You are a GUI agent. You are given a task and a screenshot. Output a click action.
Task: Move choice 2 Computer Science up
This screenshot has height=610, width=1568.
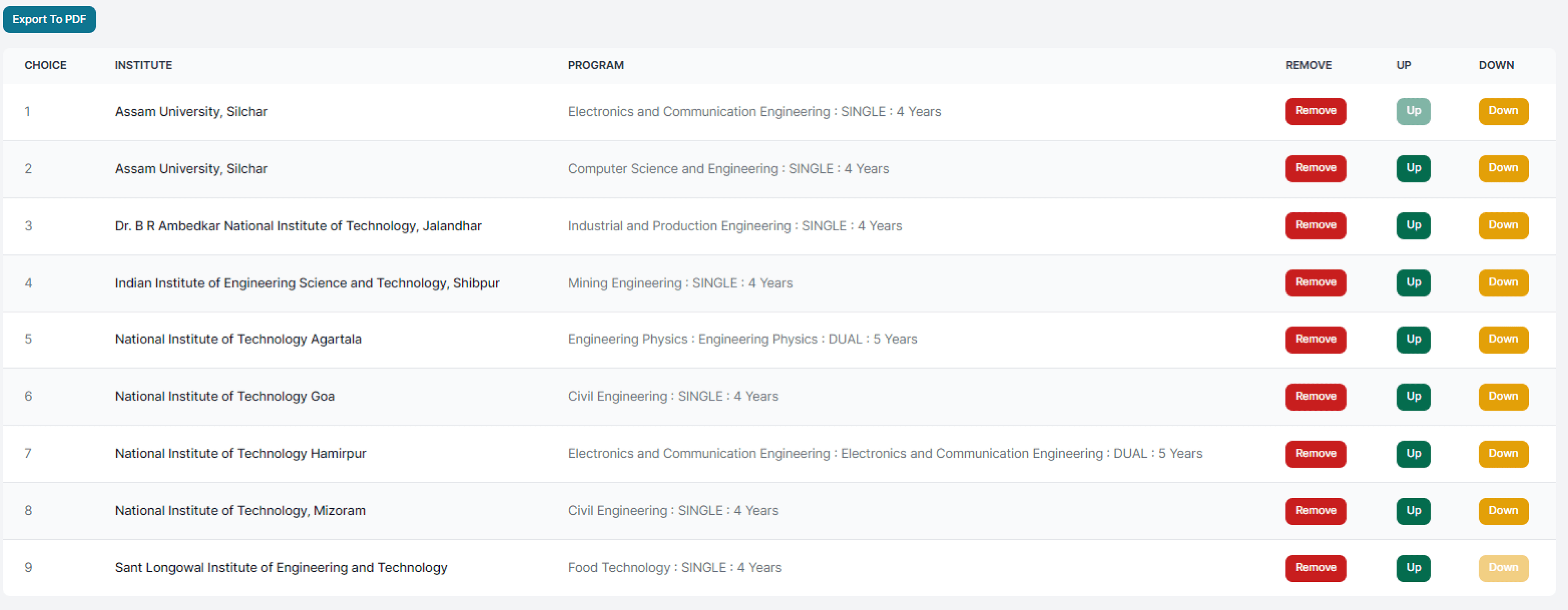pyautogui.click(x=1413, y=169)
